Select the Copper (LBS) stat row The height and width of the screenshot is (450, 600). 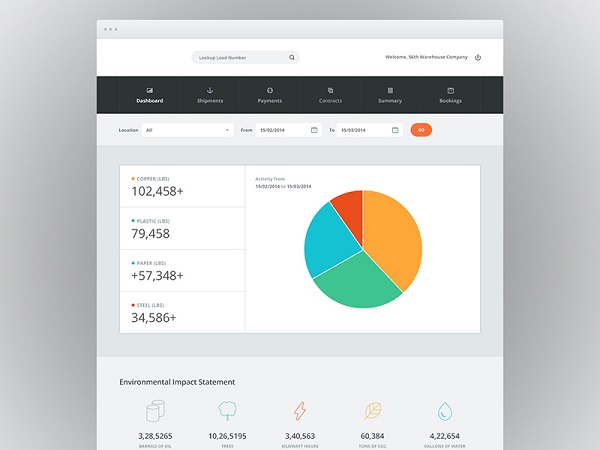pyautogui.click(x=182, y=187)
